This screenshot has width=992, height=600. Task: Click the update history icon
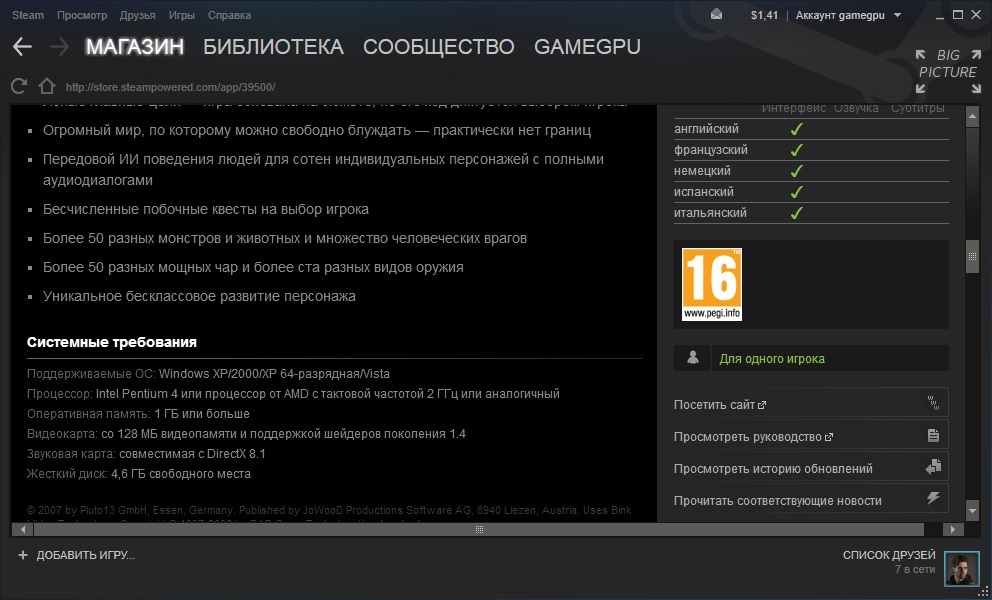click(933, 467)
